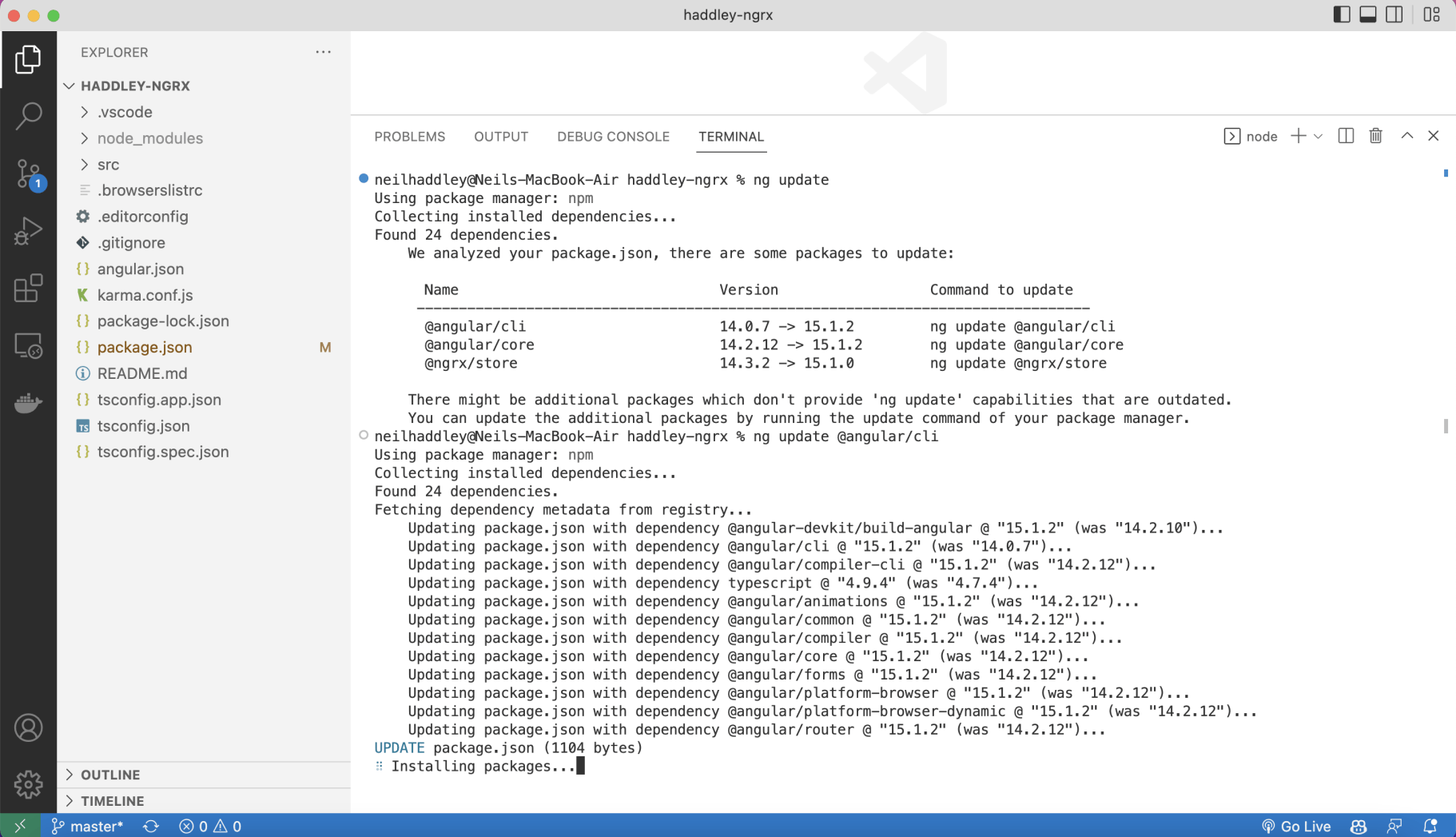The width and height of the screenshot is (1456, 837).
Task: Synchronize changes in status bar
Action: tap(151, 826)
